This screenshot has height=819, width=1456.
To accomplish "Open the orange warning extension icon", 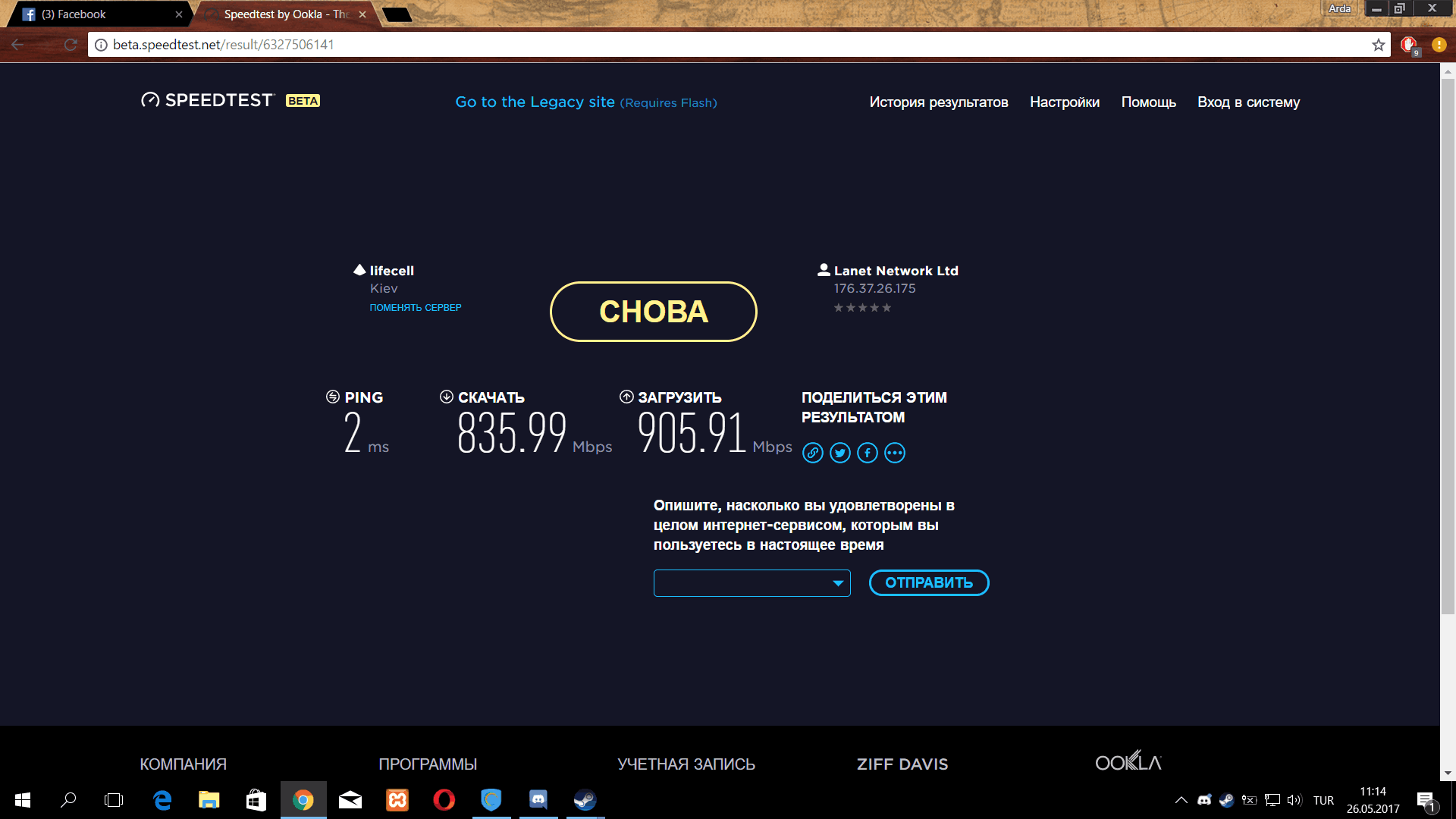I will point(1439,45).
